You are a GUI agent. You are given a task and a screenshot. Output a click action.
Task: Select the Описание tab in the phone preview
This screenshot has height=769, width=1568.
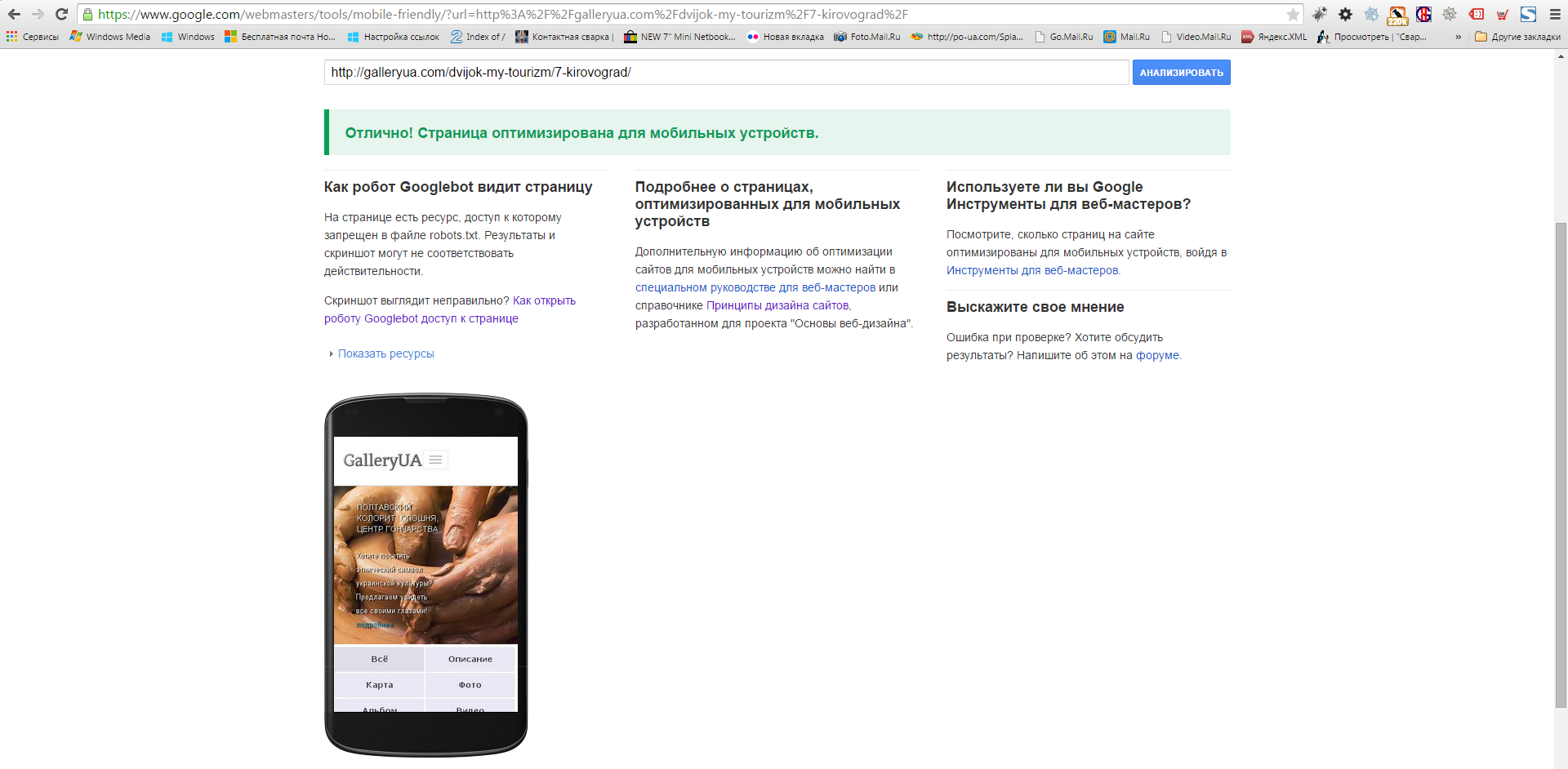point(470,659)
